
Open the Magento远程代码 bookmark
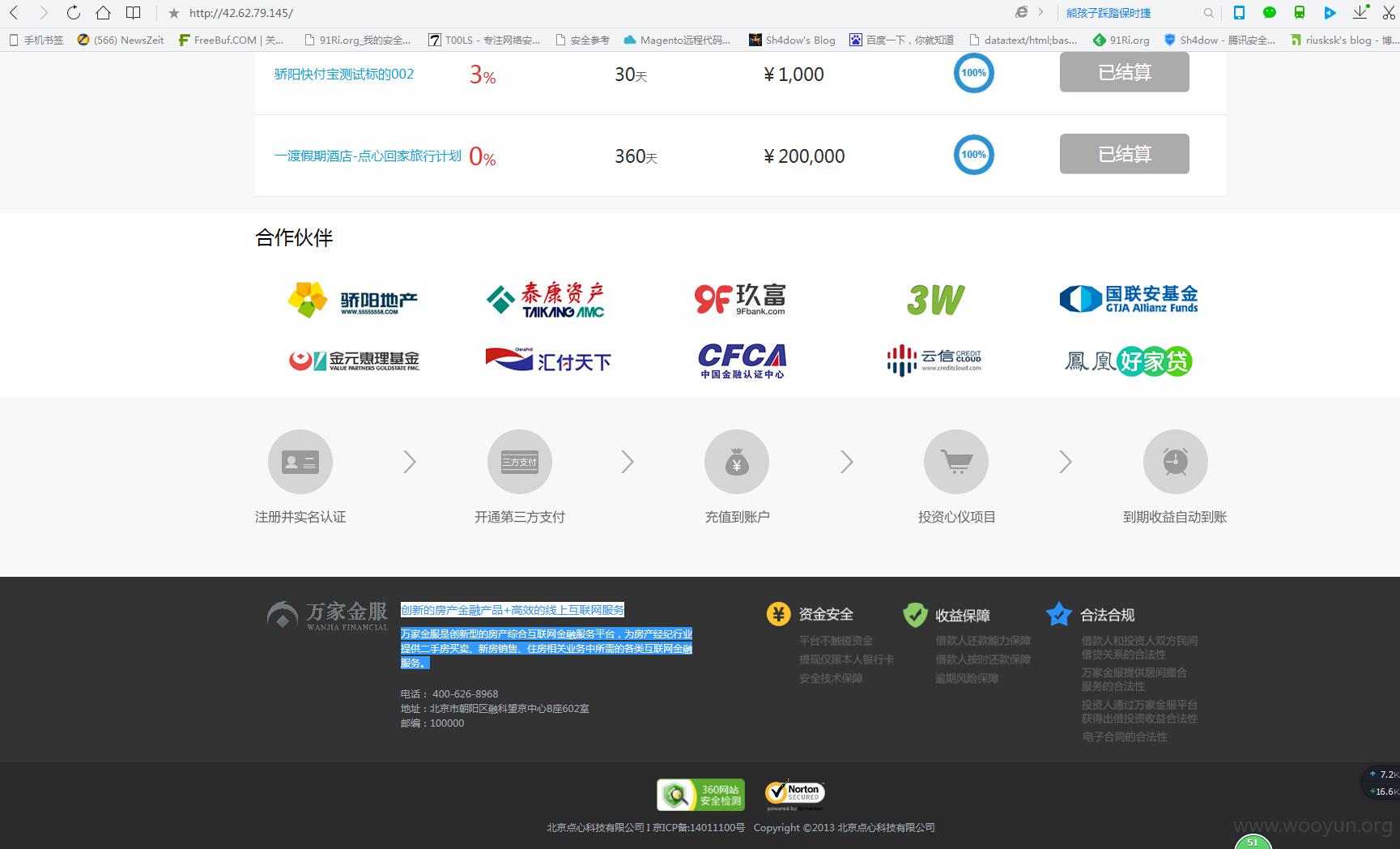pos(677,40)
